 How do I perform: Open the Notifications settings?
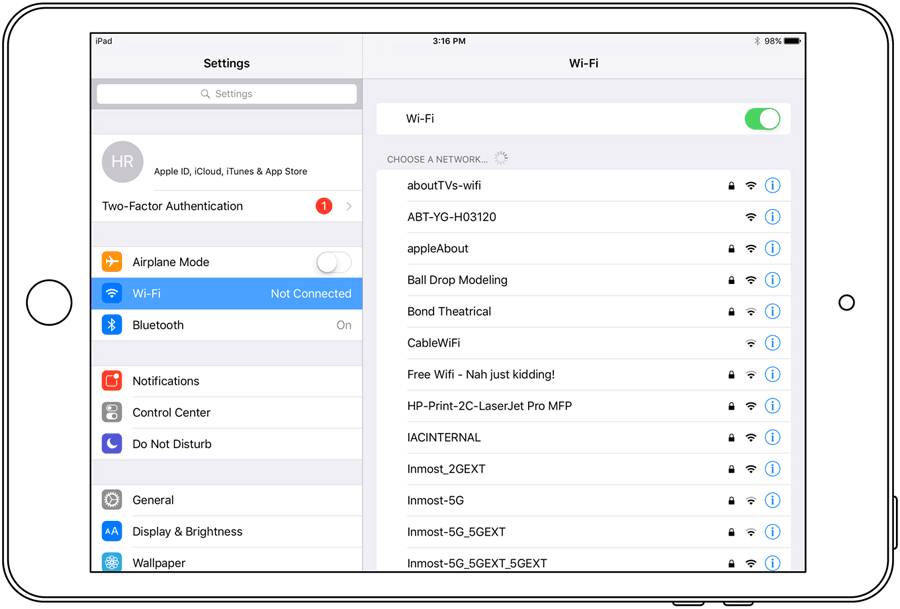227,381
